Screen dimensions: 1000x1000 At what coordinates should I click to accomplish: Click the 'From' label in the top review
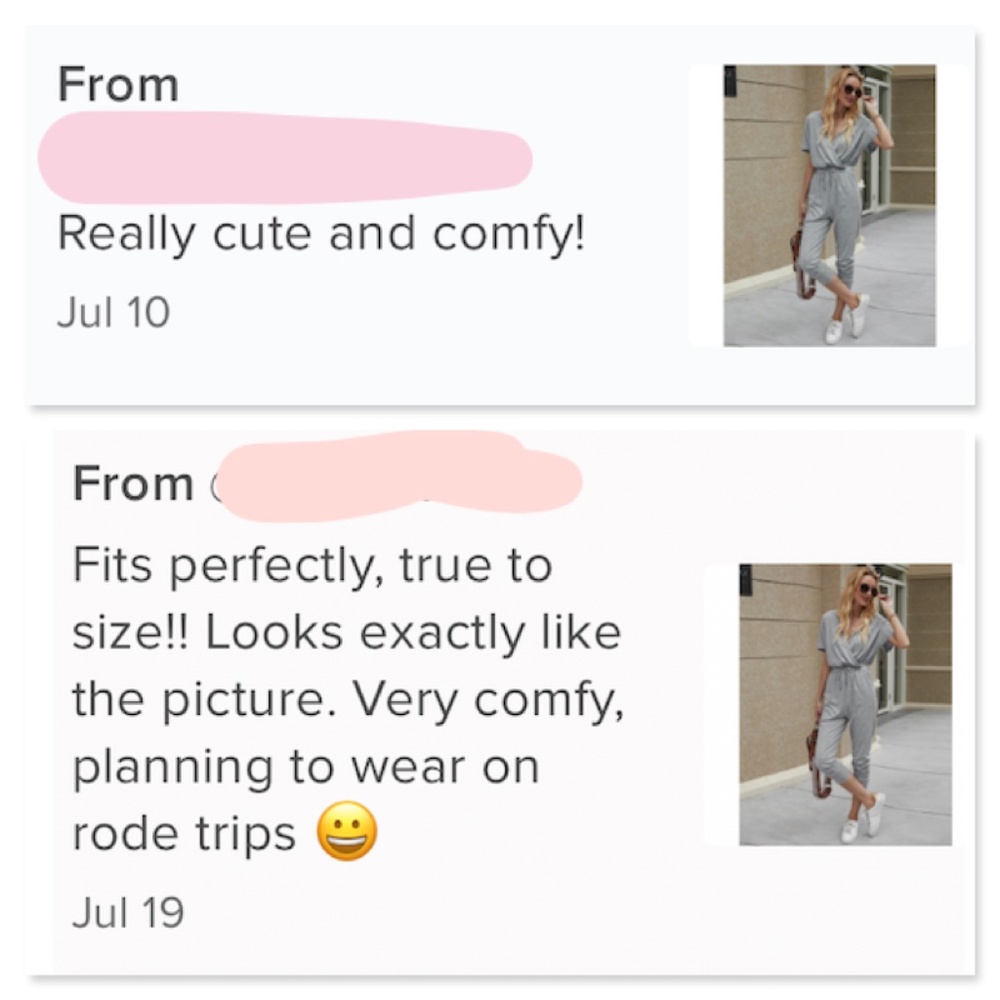click(118, 84)
